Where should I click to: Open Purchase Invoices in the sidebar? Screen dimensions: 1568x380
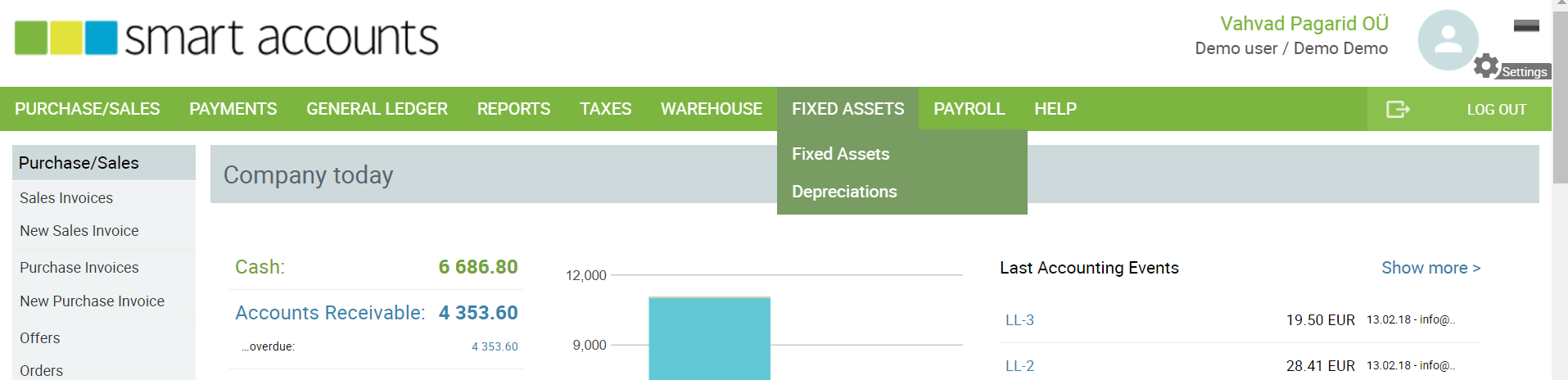pos(79,268)
